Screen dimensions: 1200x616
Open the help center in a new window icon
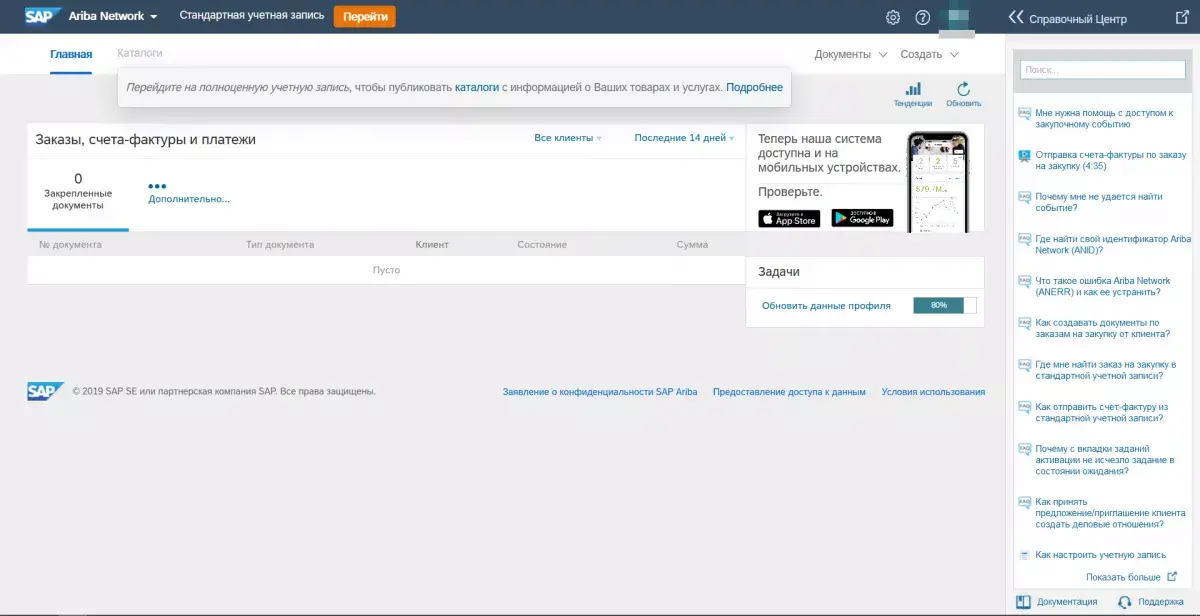pos(1181,17)
